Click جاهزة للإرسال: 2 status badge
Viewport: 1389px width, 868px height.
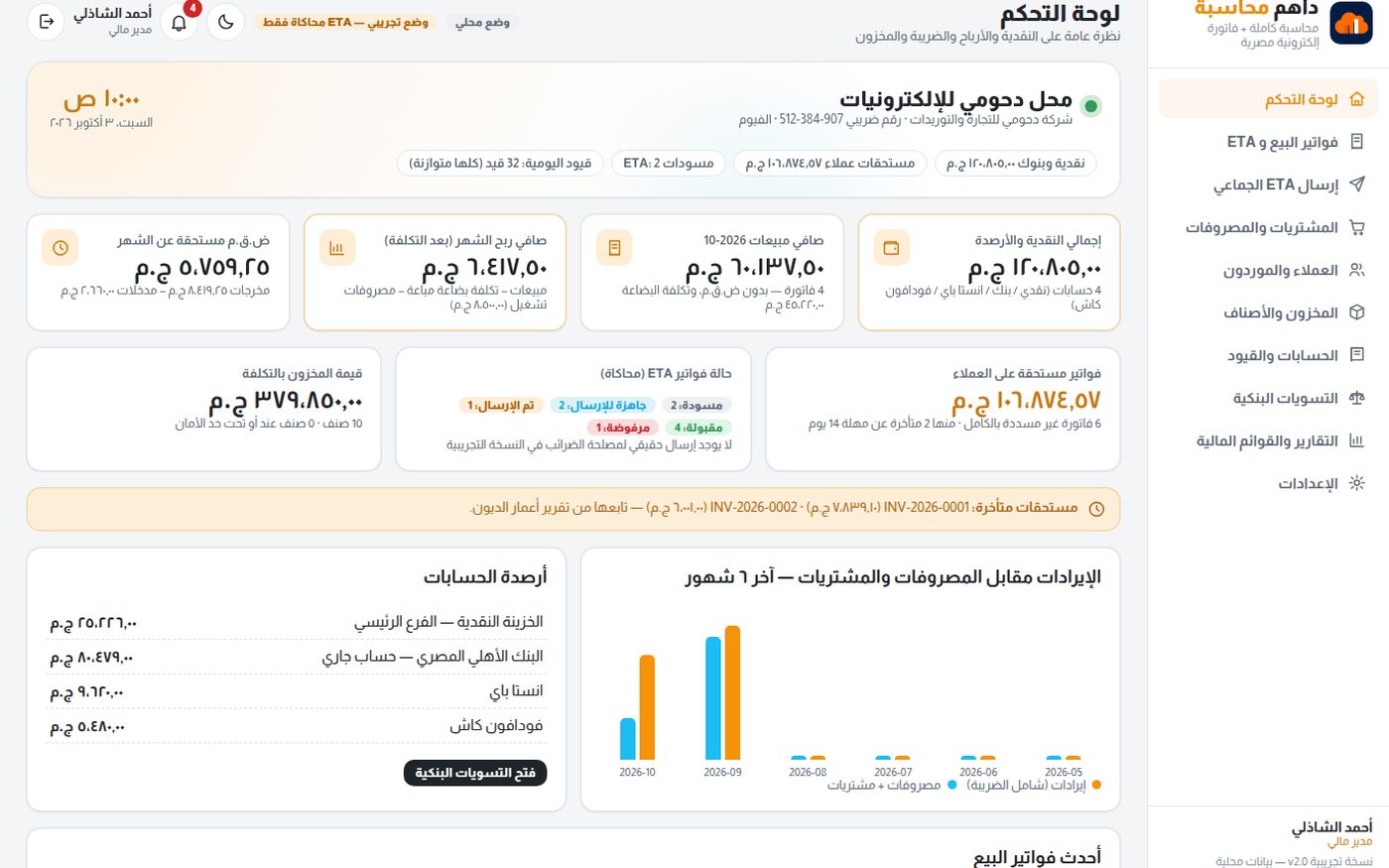[602, 405]
